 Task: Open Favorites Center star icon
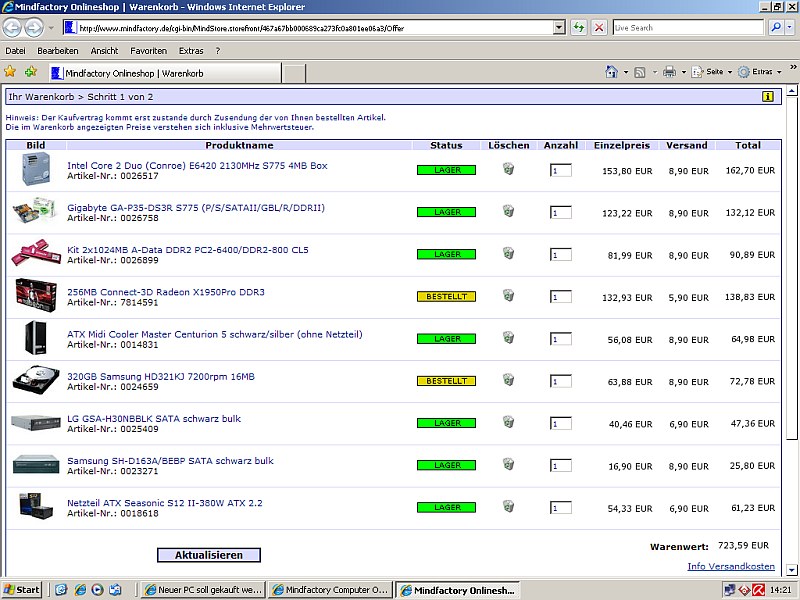pyautogui.click(x=10, y=72)
